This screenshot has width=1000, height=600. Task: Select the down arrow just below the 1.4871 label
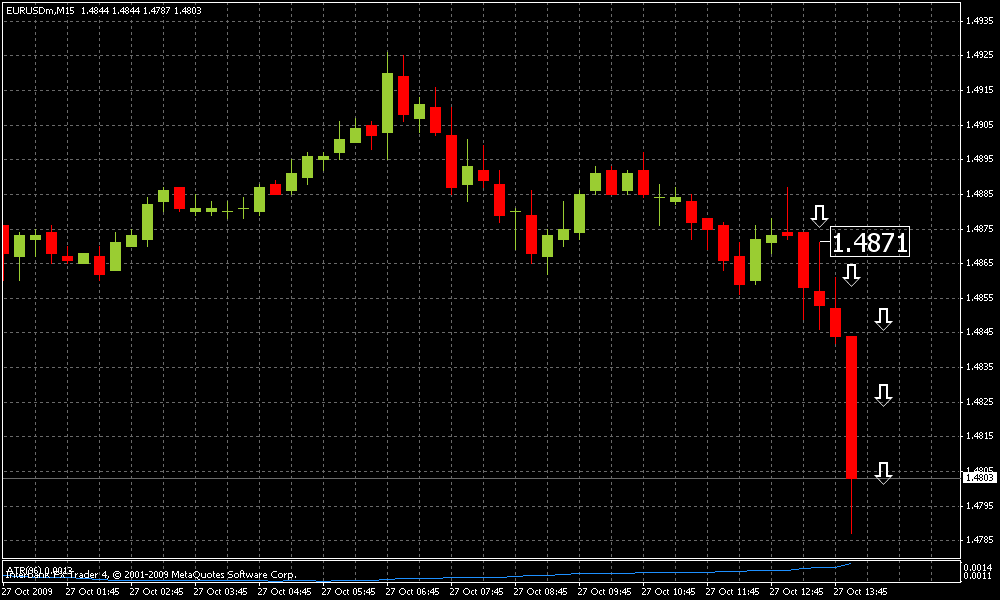[x=851, y=275]
